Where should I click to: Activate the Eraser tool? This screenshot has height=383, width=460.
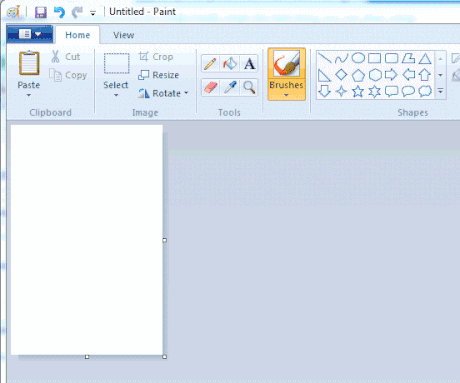point(210,87)
